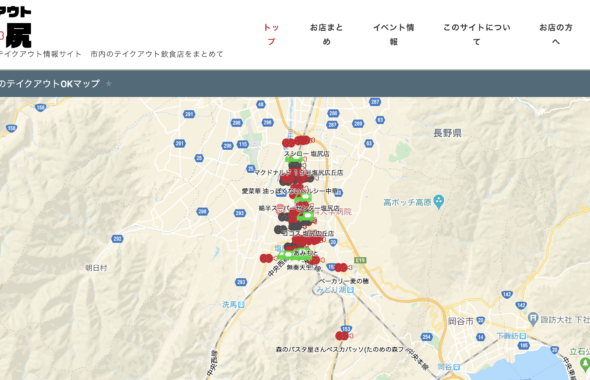
Task: Open the お店の方へ link
Action: (556, 35)
